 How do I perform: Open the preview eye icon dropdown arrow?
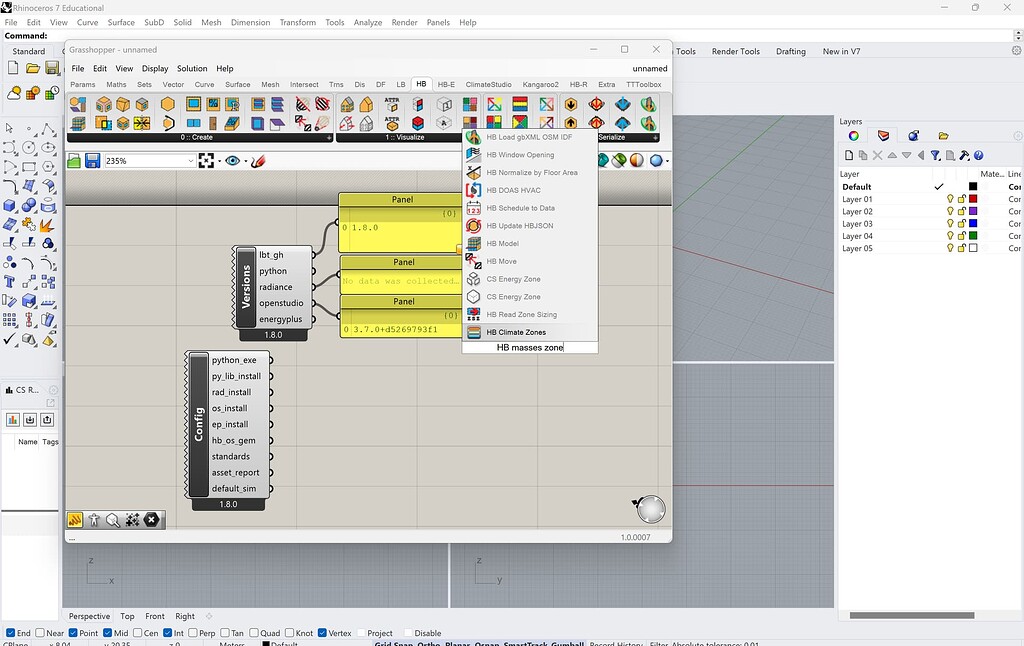click(244, 161)
